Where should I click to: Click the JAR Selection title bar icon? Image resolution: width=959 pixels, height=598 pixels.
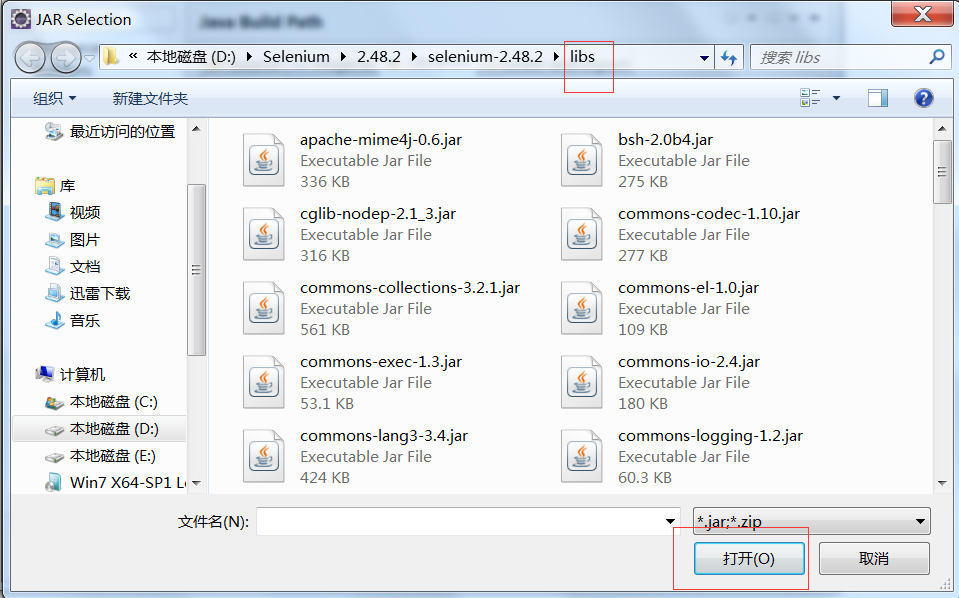[21, 19]
